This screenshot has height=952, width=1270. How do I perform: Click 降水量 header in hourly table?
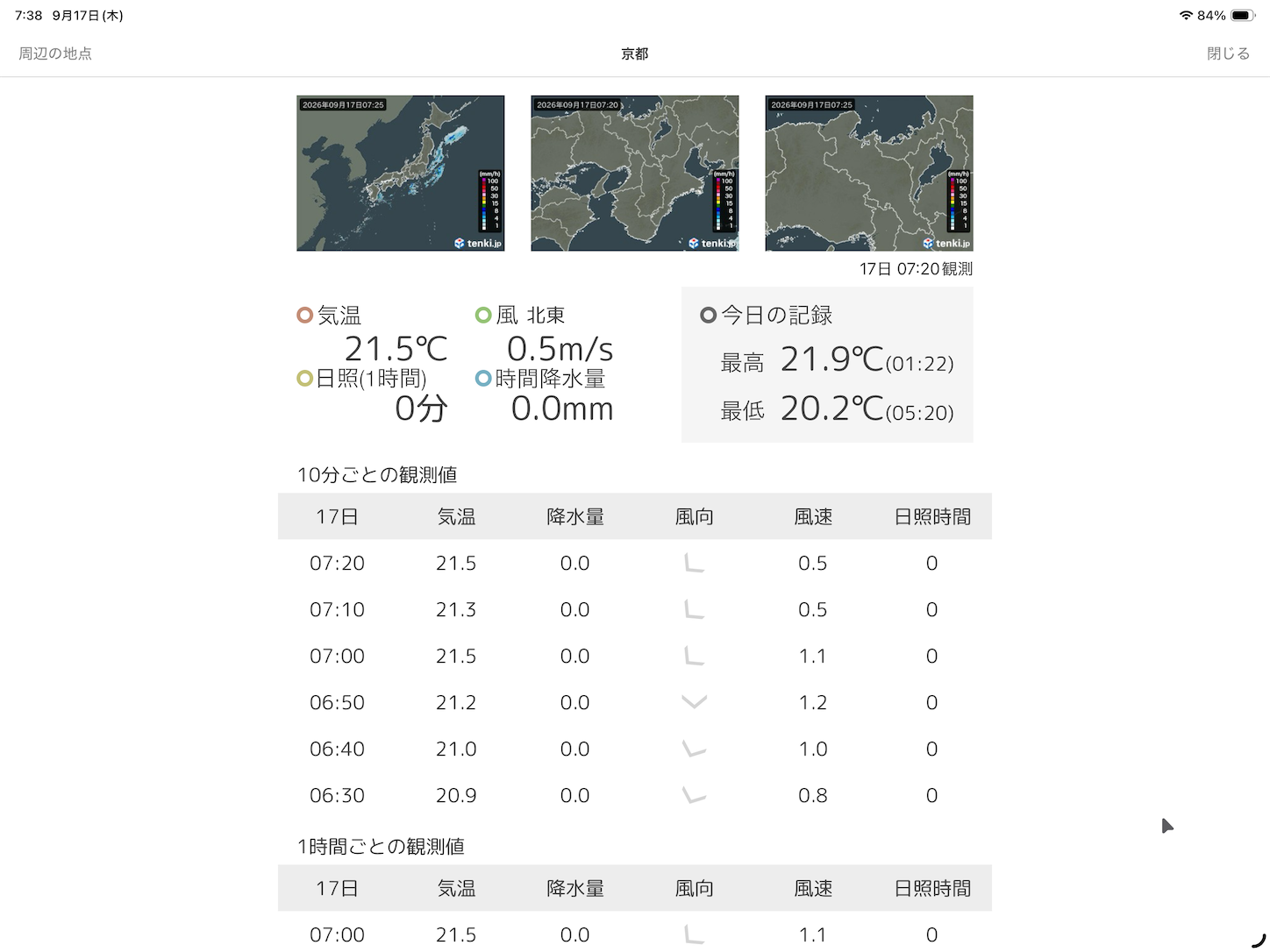(x=575, y=889)
